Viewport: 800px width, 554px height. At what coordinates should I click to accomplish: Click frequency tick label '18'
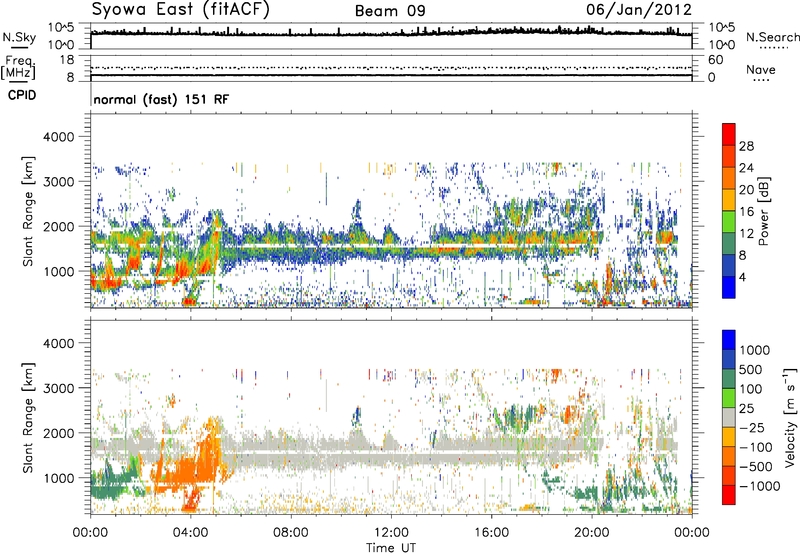point(67,60)
